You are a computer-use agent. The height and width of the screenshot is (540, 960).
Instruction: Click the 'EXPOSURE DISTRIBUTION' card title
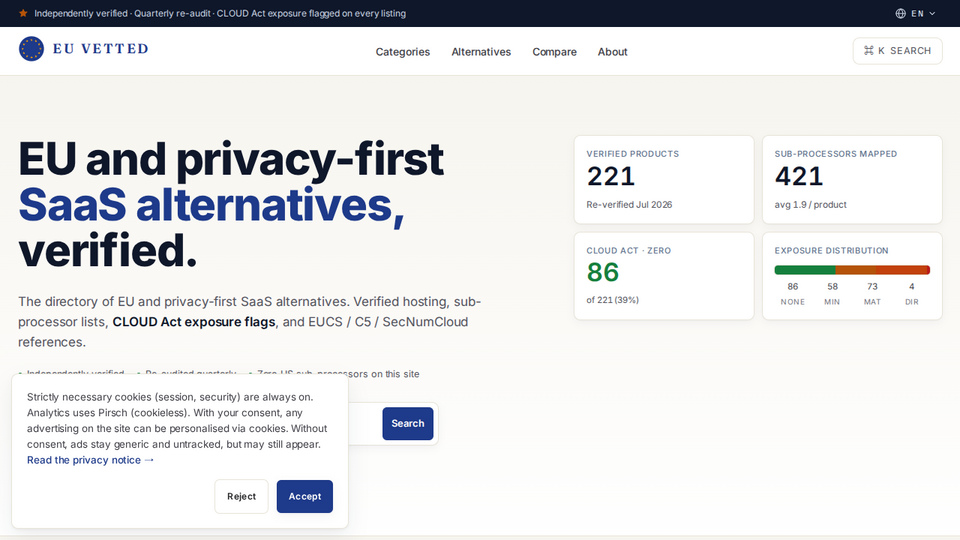831,250
